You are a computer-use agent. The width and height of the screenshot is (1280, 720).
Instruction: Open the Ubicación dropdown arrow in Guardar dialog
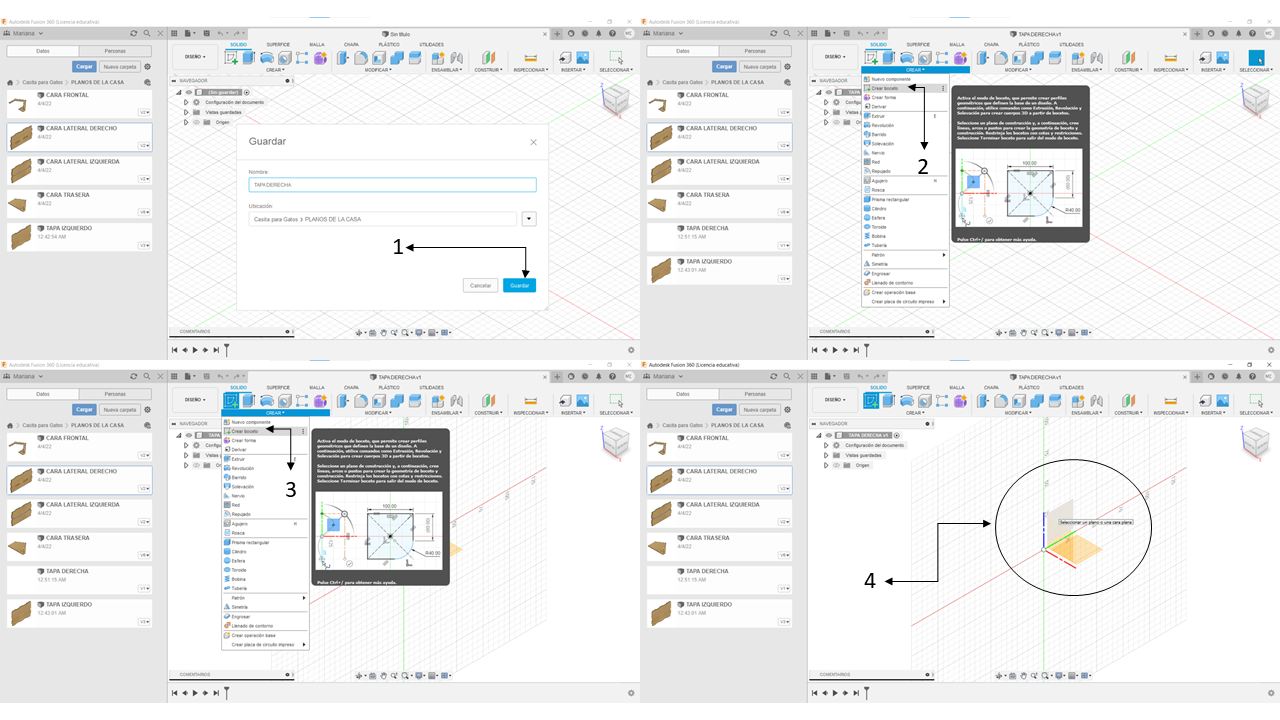click(529, 219)
